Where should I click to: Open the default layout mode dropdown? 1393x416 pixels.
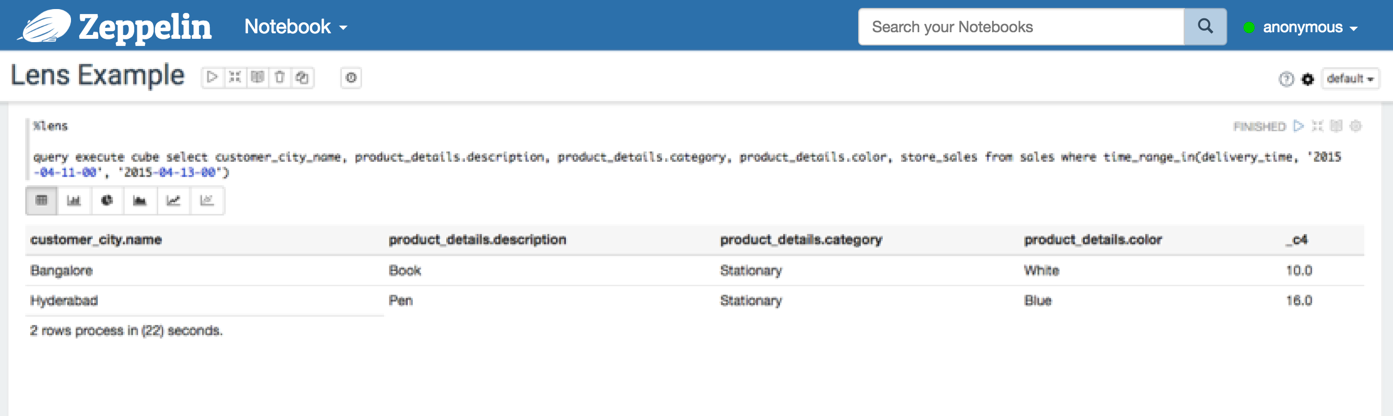(x=1350, y=78)
